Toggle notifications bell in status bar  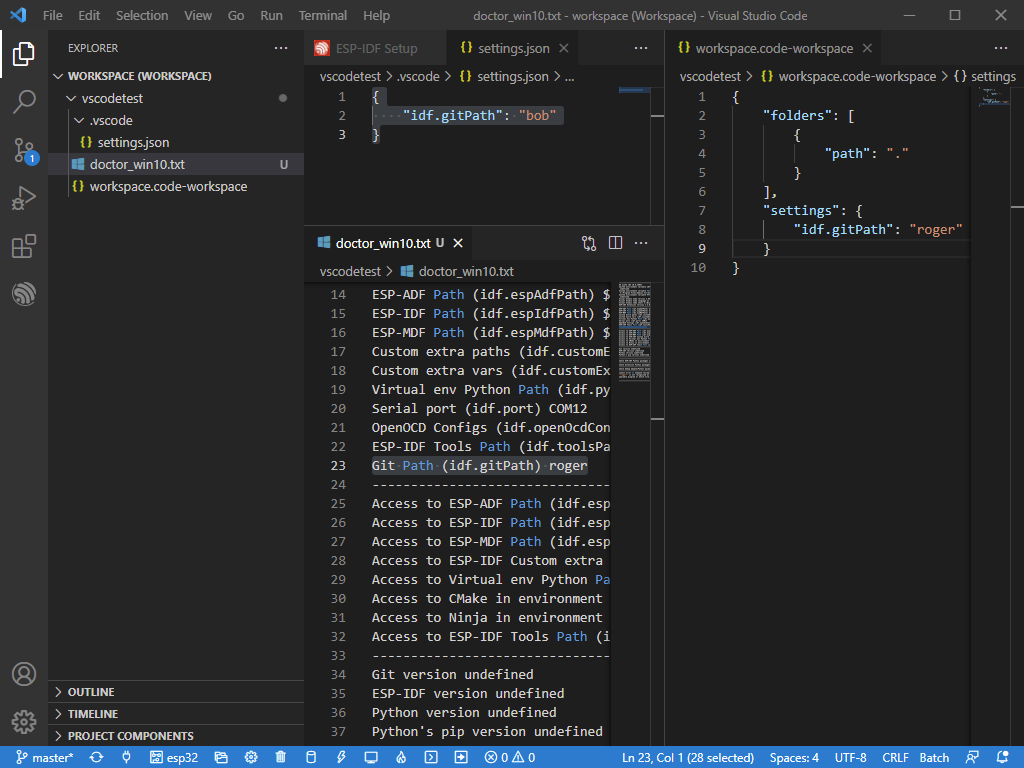(1002, 757)
